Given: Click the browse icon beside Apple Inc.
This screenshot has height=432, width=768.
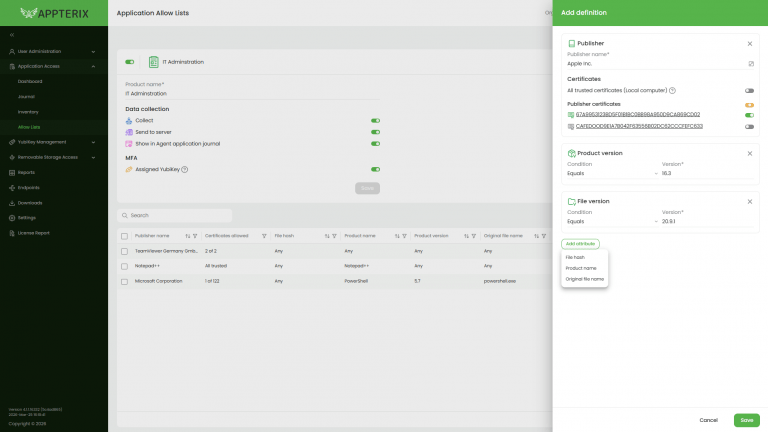Looking at the screenshot, I should click(750, 63).
